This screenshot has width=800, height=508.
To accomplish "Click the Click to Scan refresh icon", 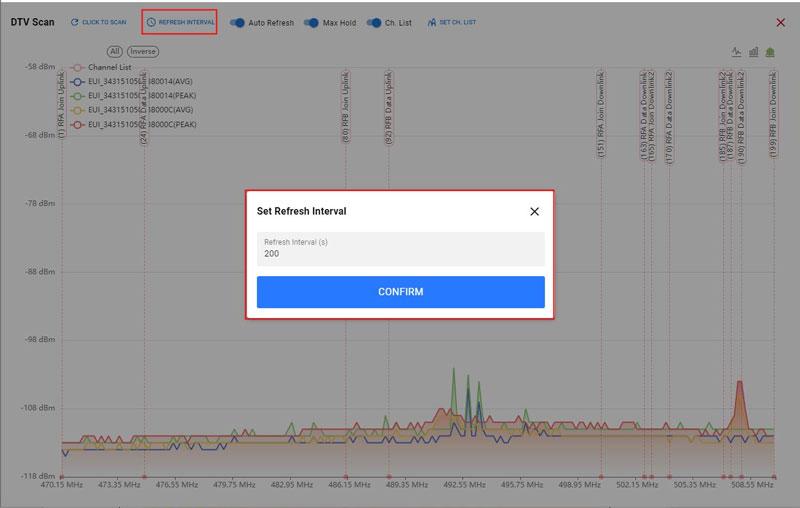I will pyautogui.click(x=74, y=22).
